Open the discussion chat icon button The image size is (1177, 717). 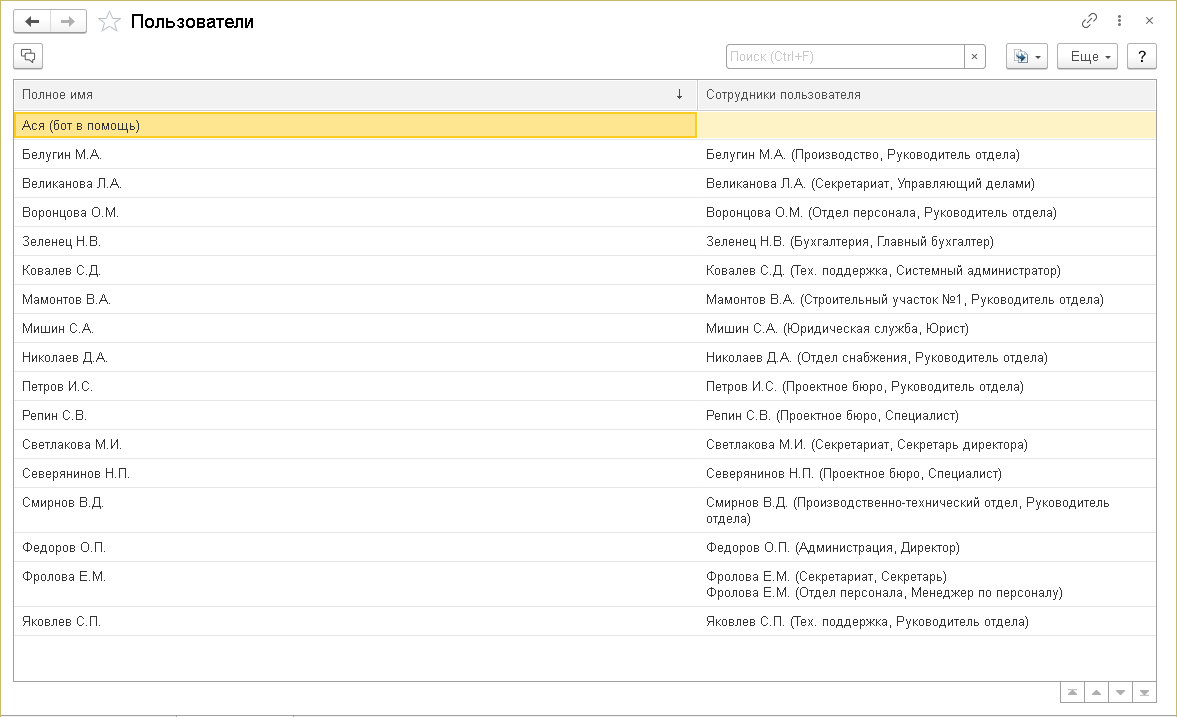(x=28, y=56)
